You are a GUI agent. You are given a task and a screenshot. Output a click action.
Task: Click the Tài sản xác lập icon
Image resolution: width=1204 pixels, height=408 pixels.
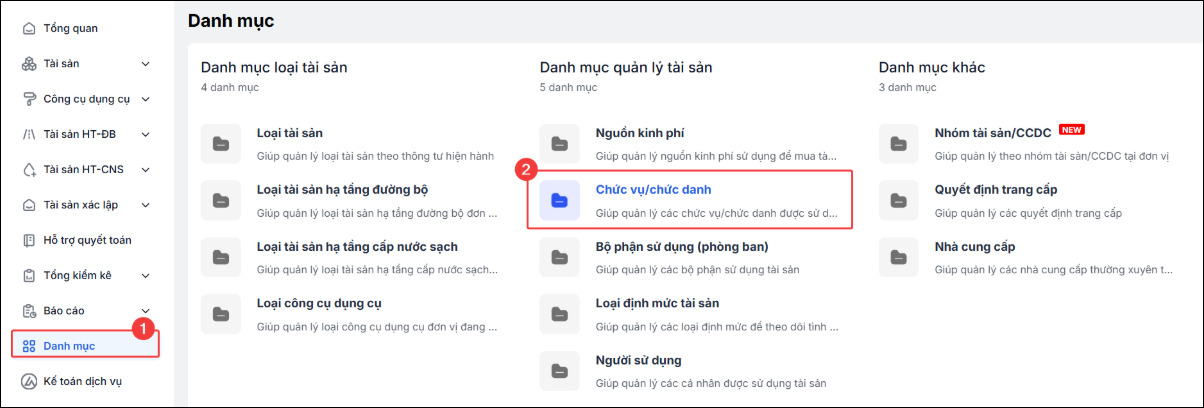(x=29, y=205)
